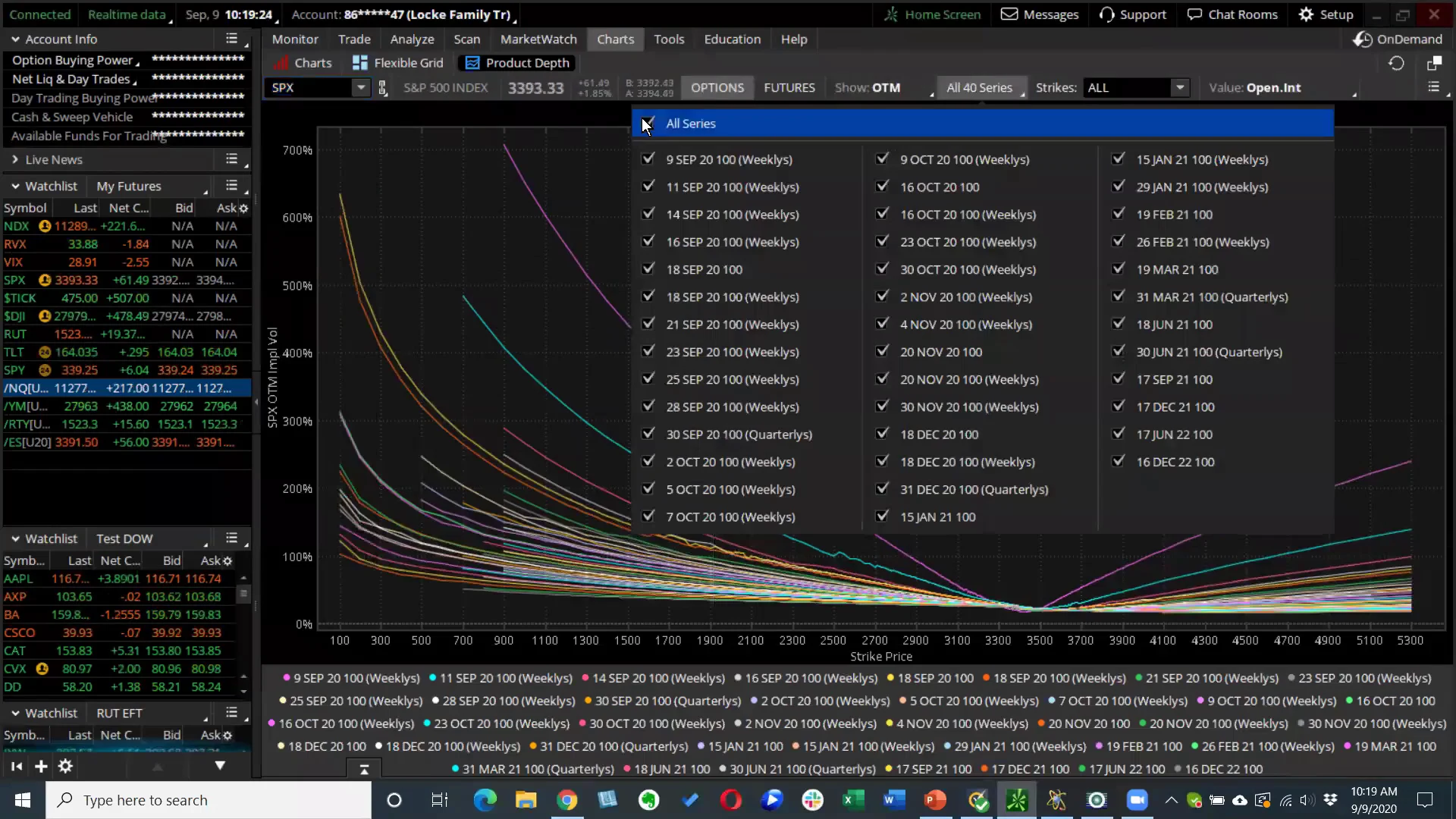Launch OnDemand mode

(1398, 39)
